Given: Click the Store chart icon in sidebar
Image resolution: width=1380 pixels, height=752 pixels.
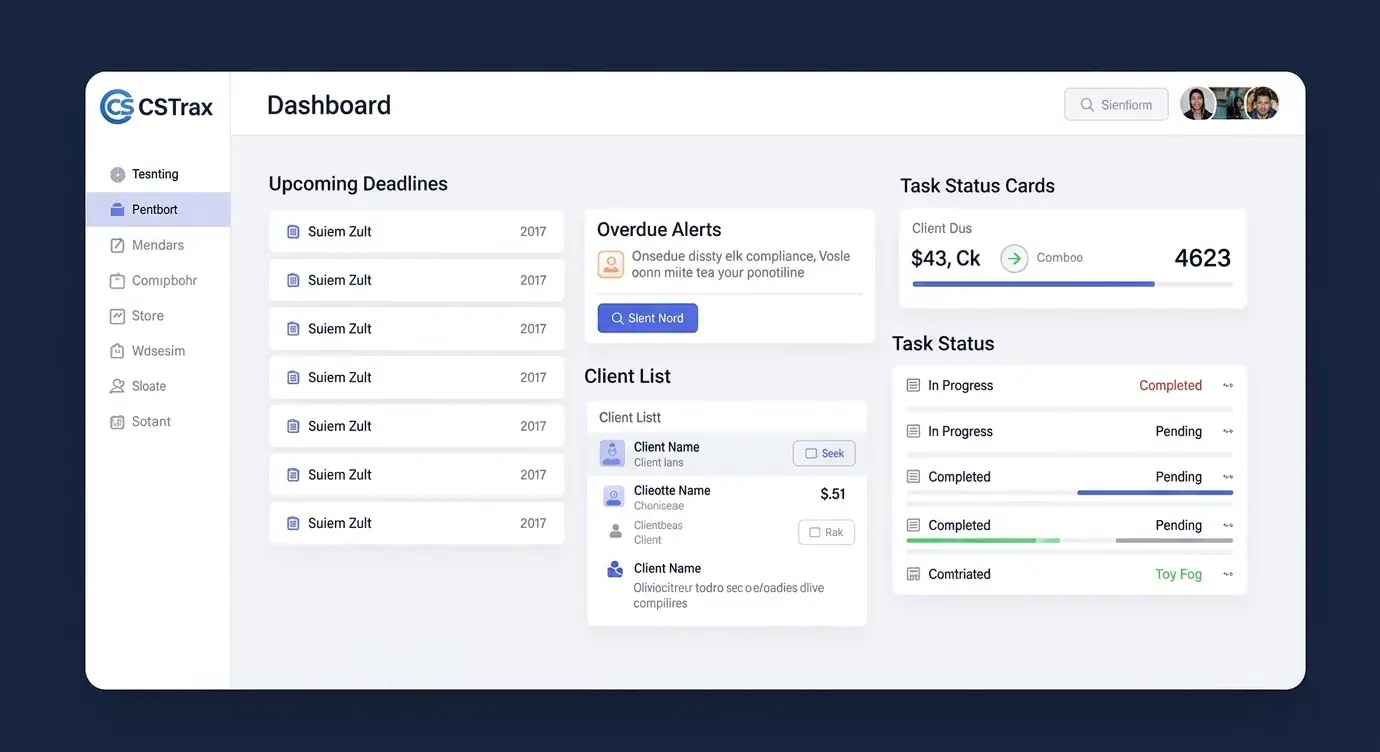Looking at the screenshot, I should [x=118, y=316].
